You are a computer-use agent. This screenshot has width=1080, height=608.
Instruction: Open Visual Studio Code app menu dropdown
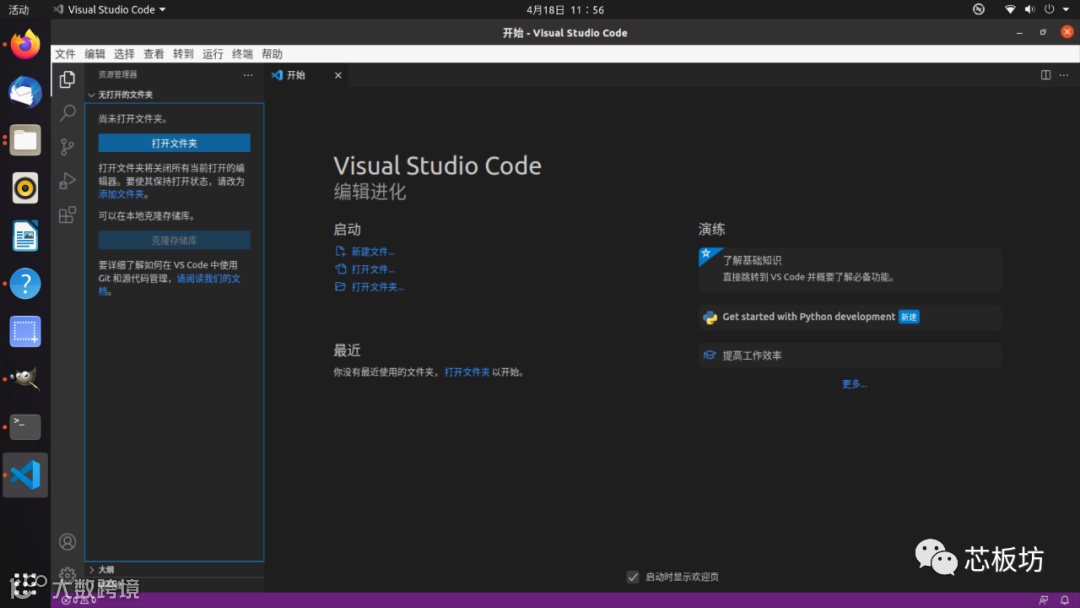[110, 10]
